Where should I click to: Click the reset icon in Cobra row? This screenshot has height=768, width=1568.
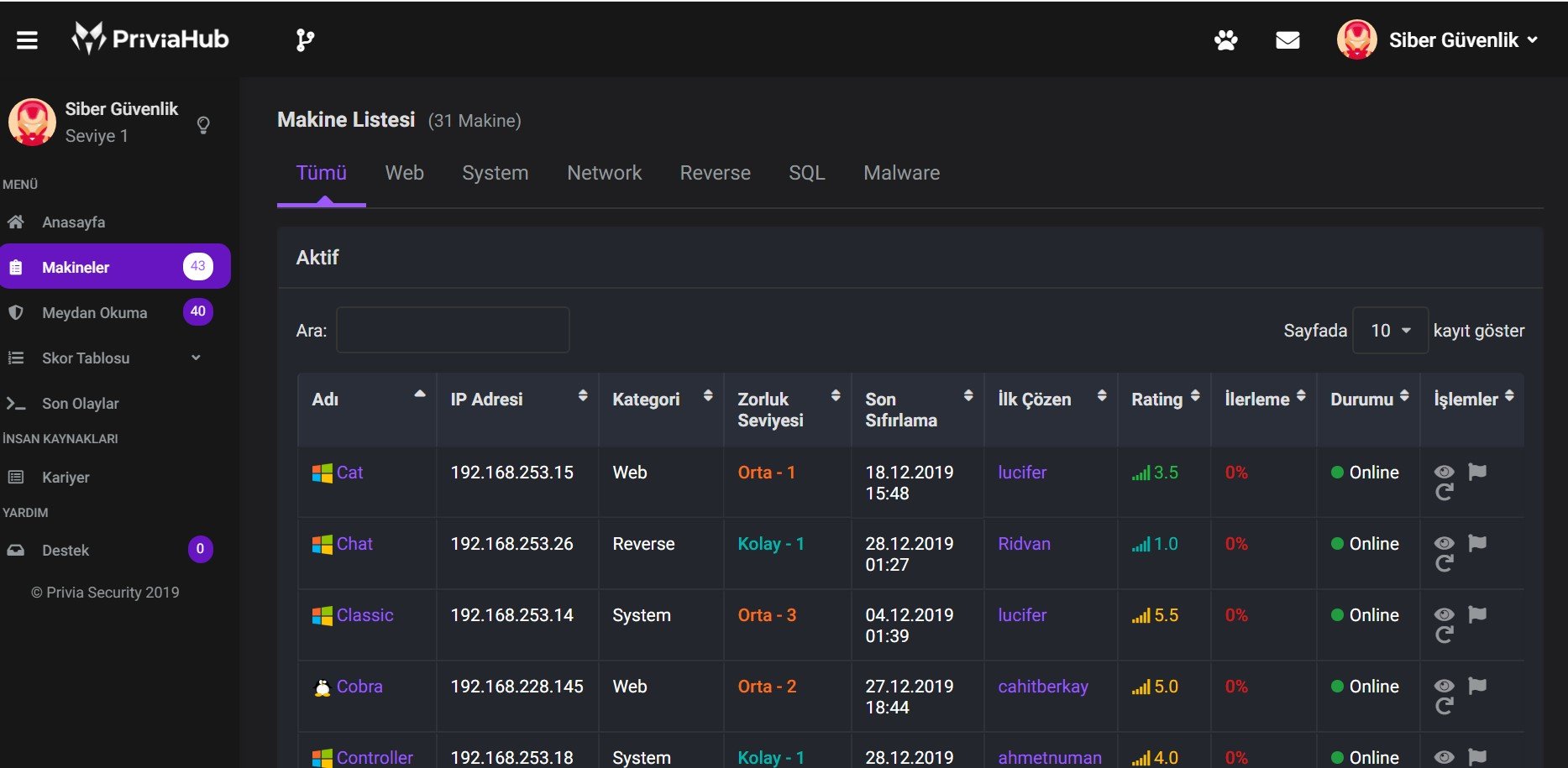(x=1444, y=707)
